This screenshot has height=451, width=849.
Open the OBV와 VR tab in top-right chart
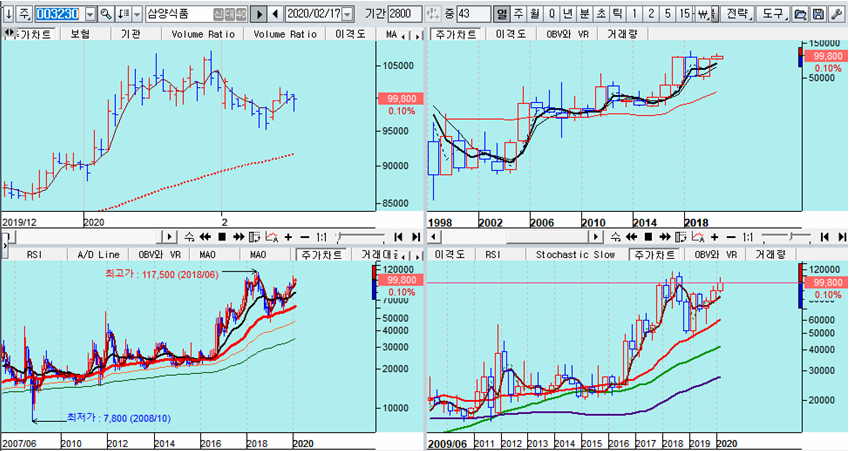567,34
